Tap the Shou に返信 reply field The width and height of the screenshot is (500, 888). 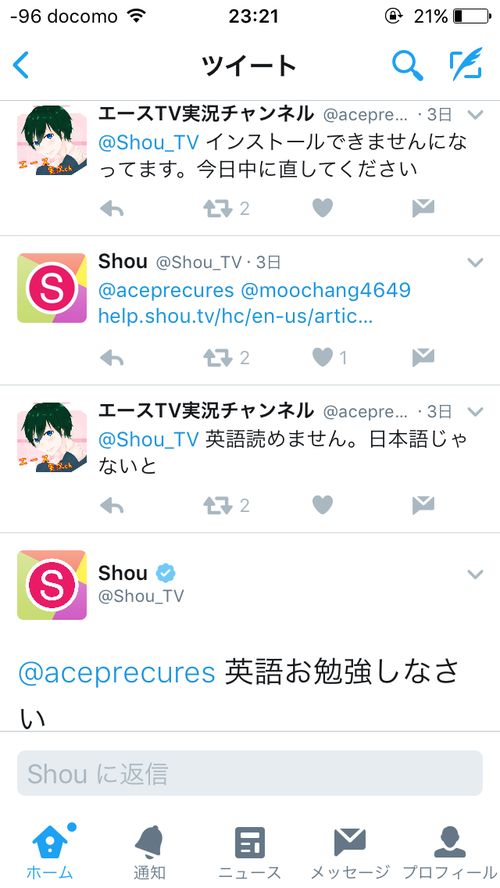point(250,773)
